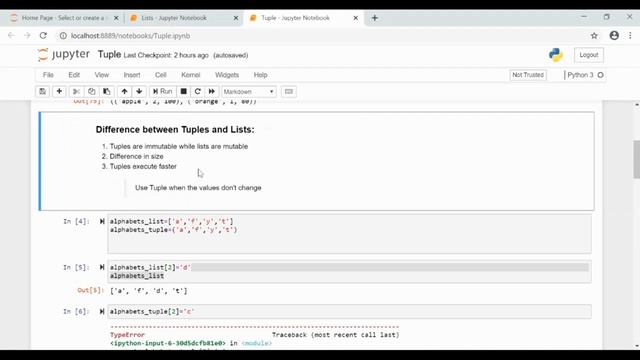Save and checkpoint the notebook

tap(42, 91)
